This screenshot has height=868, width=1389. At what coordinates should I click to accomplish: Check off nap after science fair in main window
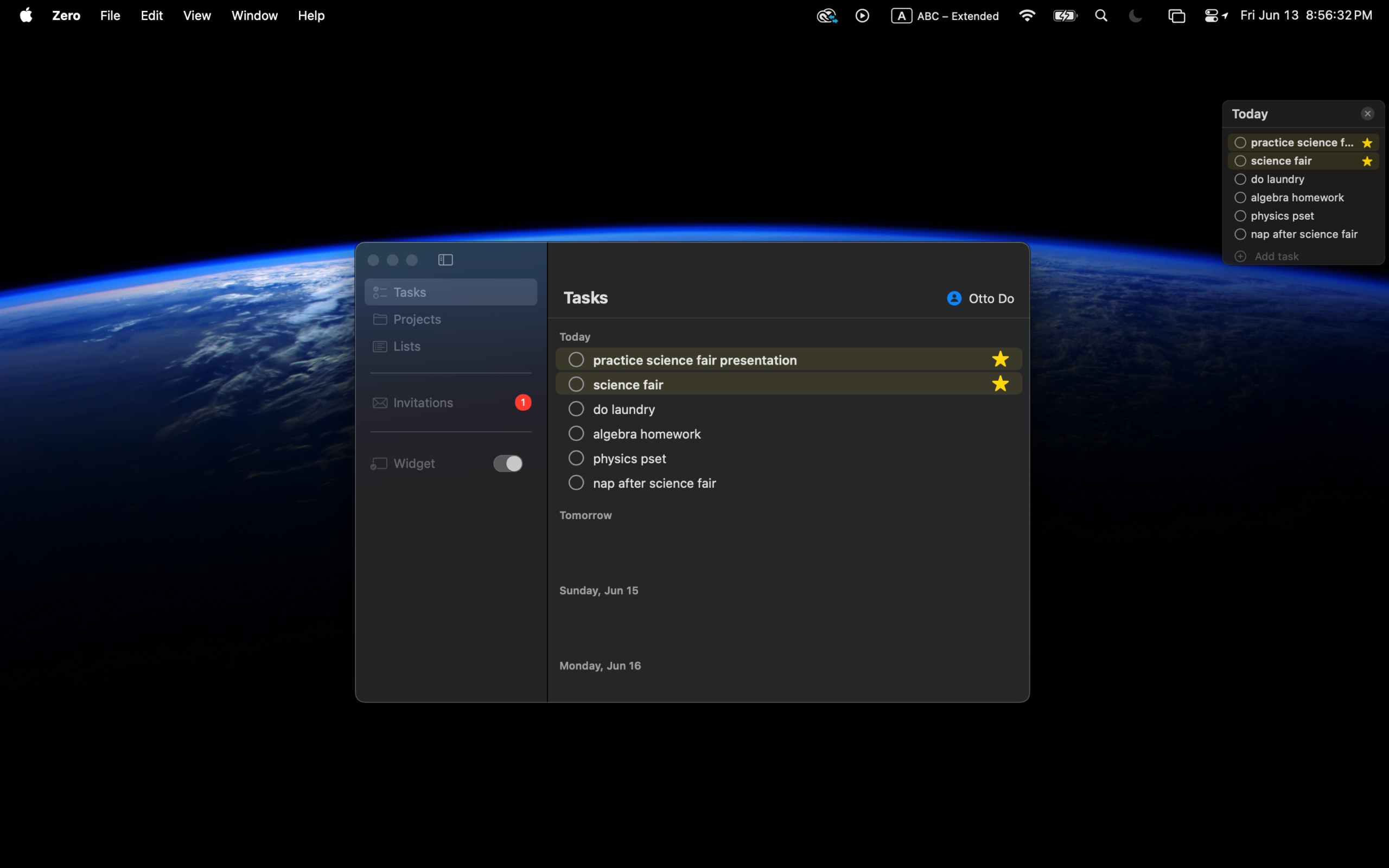pos(576,483)
